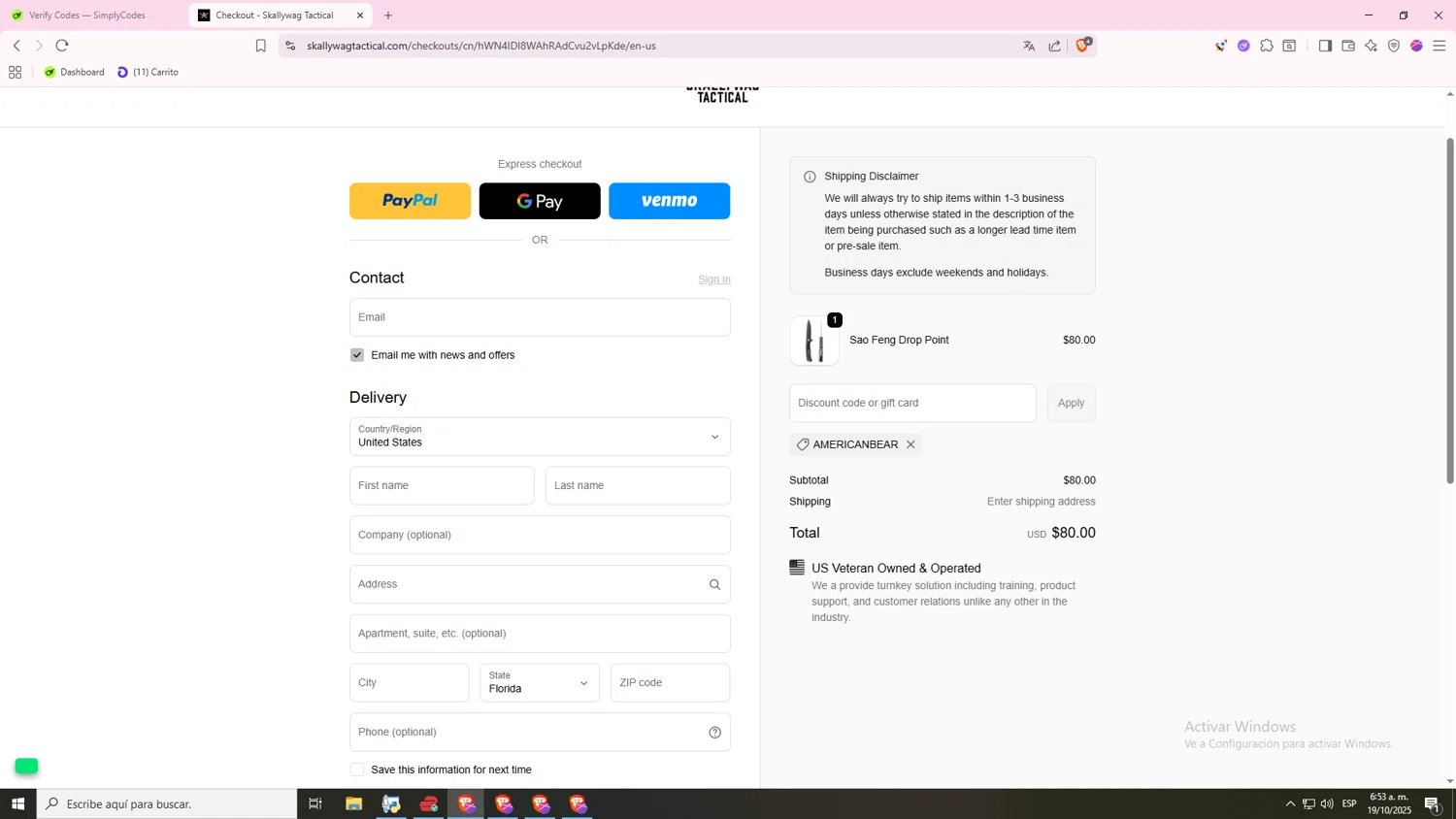This screenshot has height=819, width=1456.
Task: Open the Windows notification center
Action: pos(1432,803)
